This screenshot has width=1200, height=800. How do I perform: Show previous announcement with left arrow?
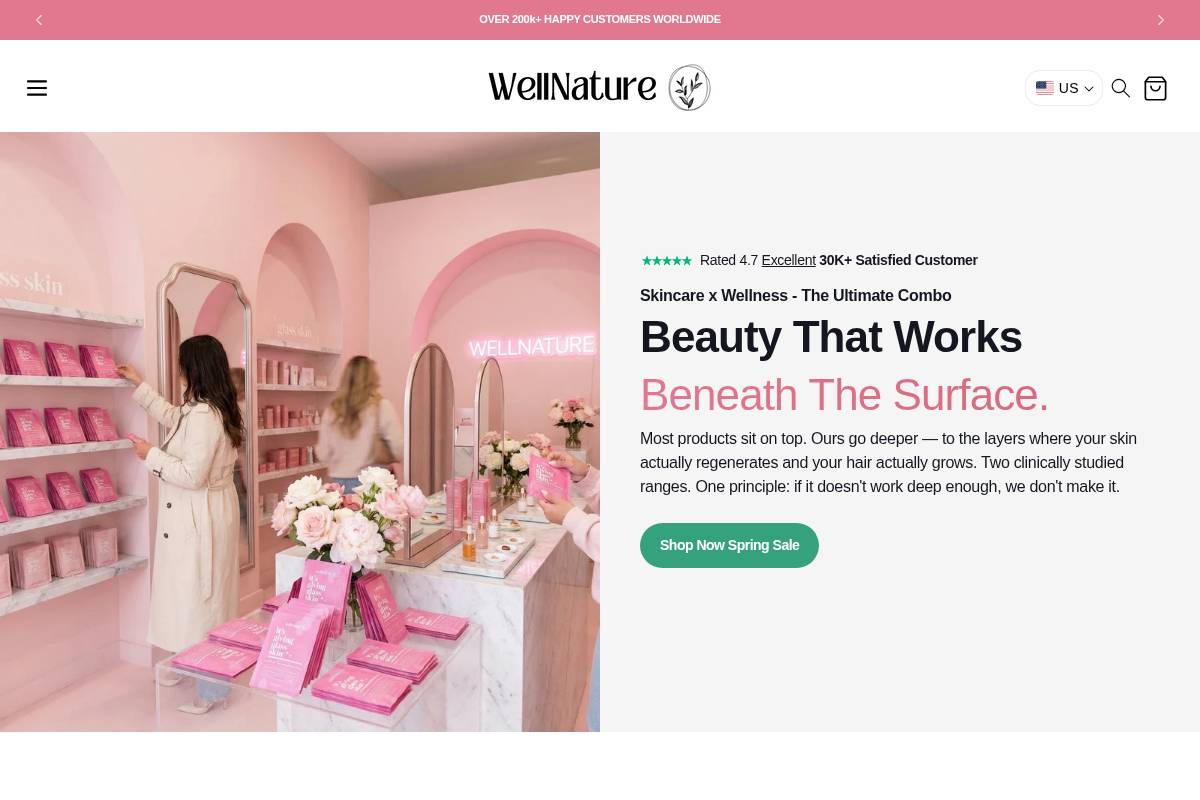click(39, 20)
